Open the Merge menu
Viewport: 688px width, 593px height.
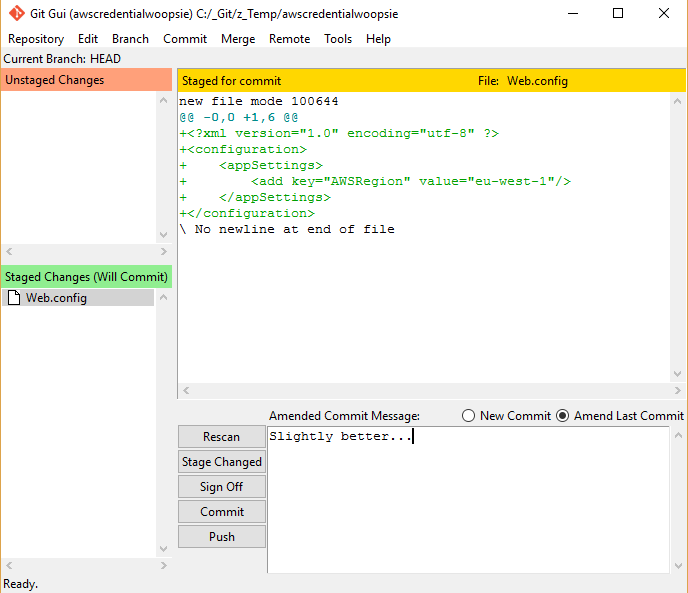[x=238, y=39]
